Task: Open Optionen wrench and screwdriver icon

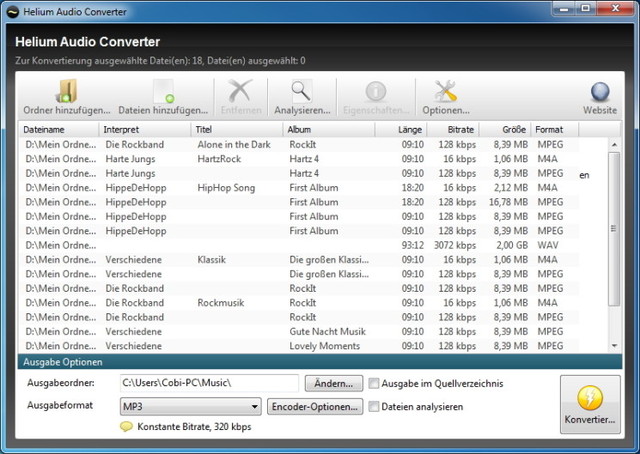Action: (445, 91)
